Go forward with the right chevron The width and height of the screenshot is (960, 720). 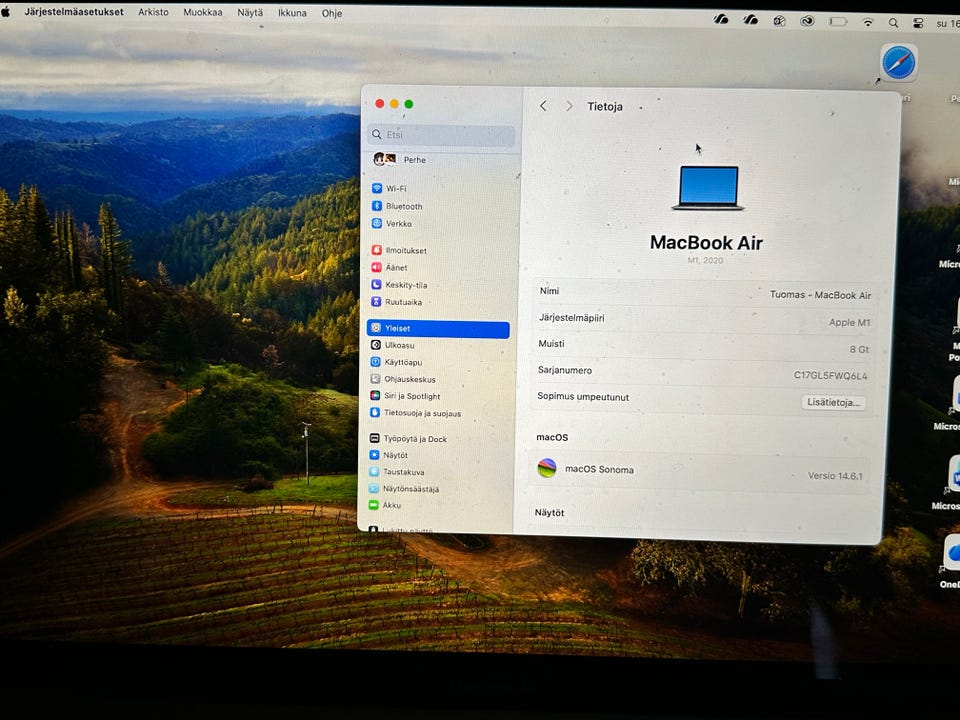(x=569, y=106)
